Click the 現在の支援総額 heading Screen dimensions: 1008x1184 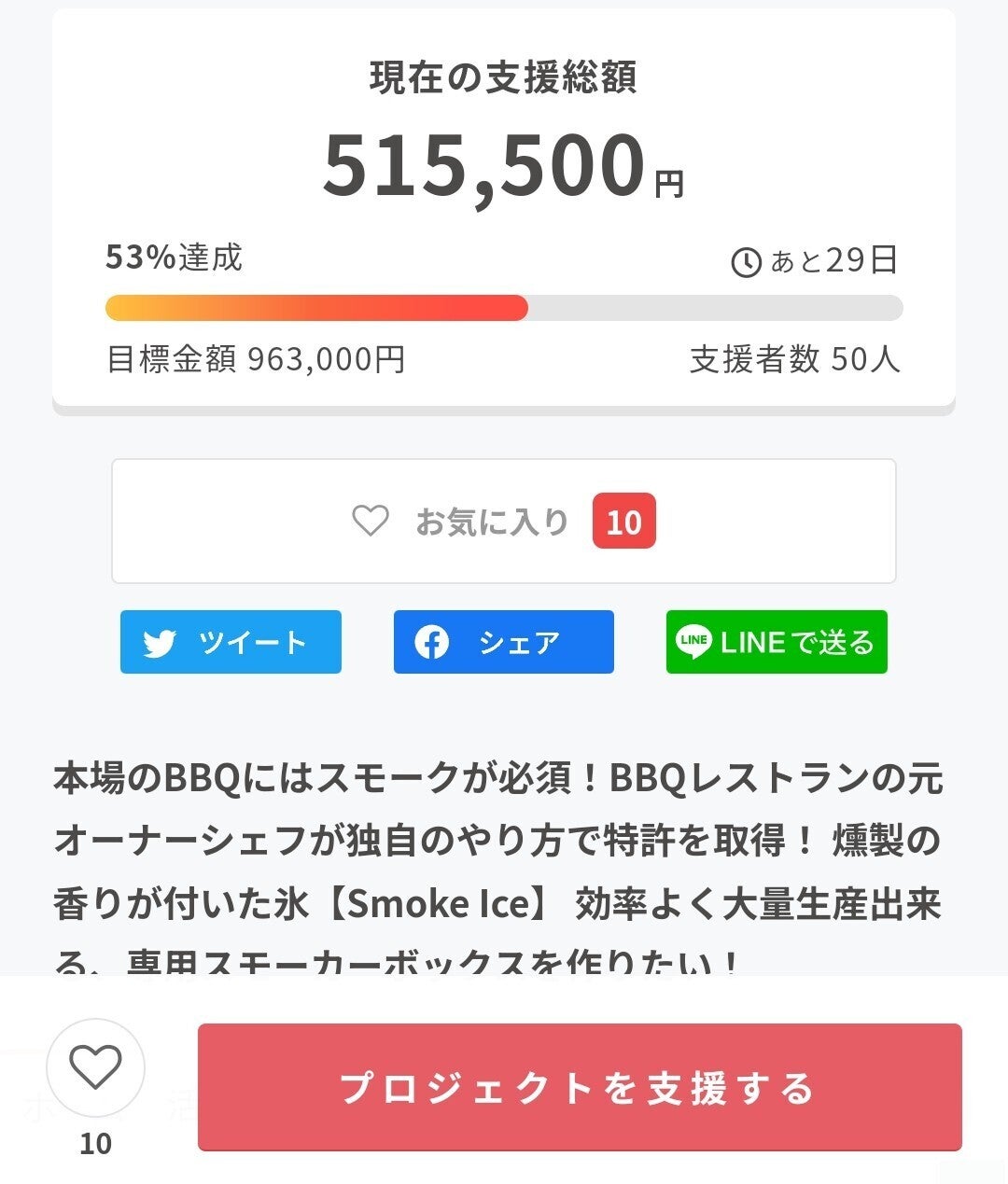(x=503, y=77)
